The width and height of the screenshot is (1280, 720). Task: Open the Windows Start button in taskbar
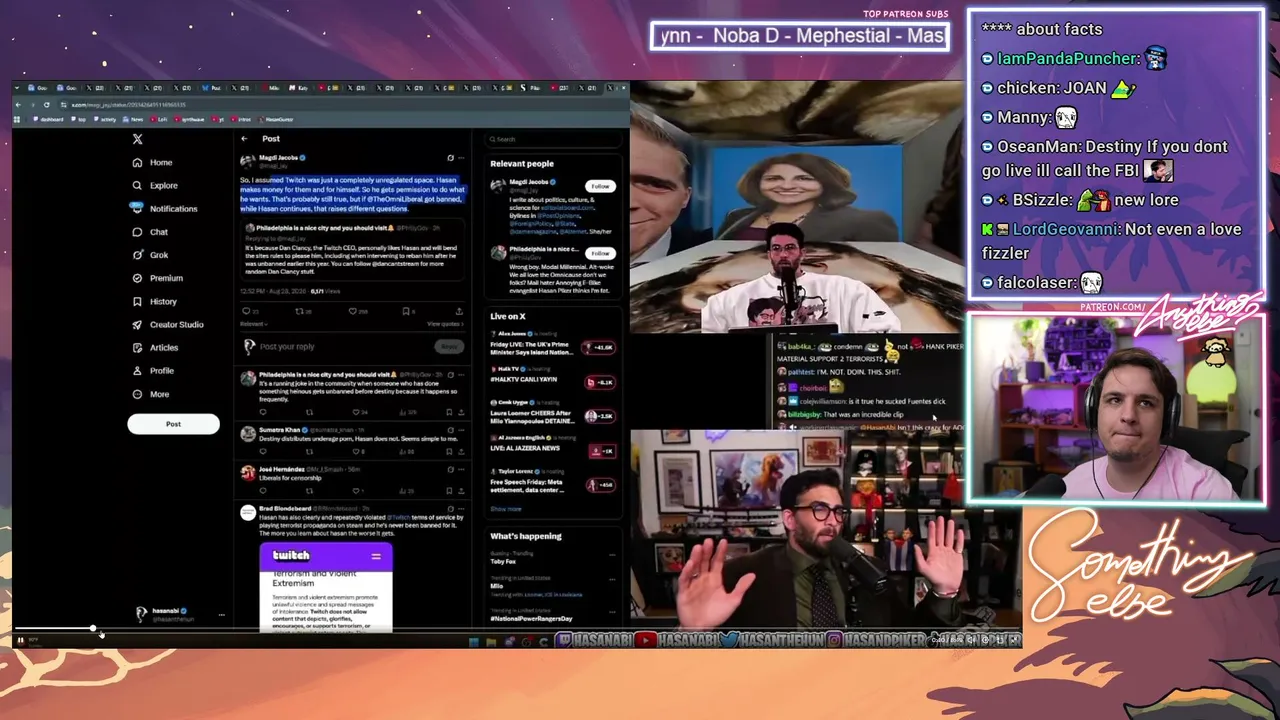tap(473, 641)
